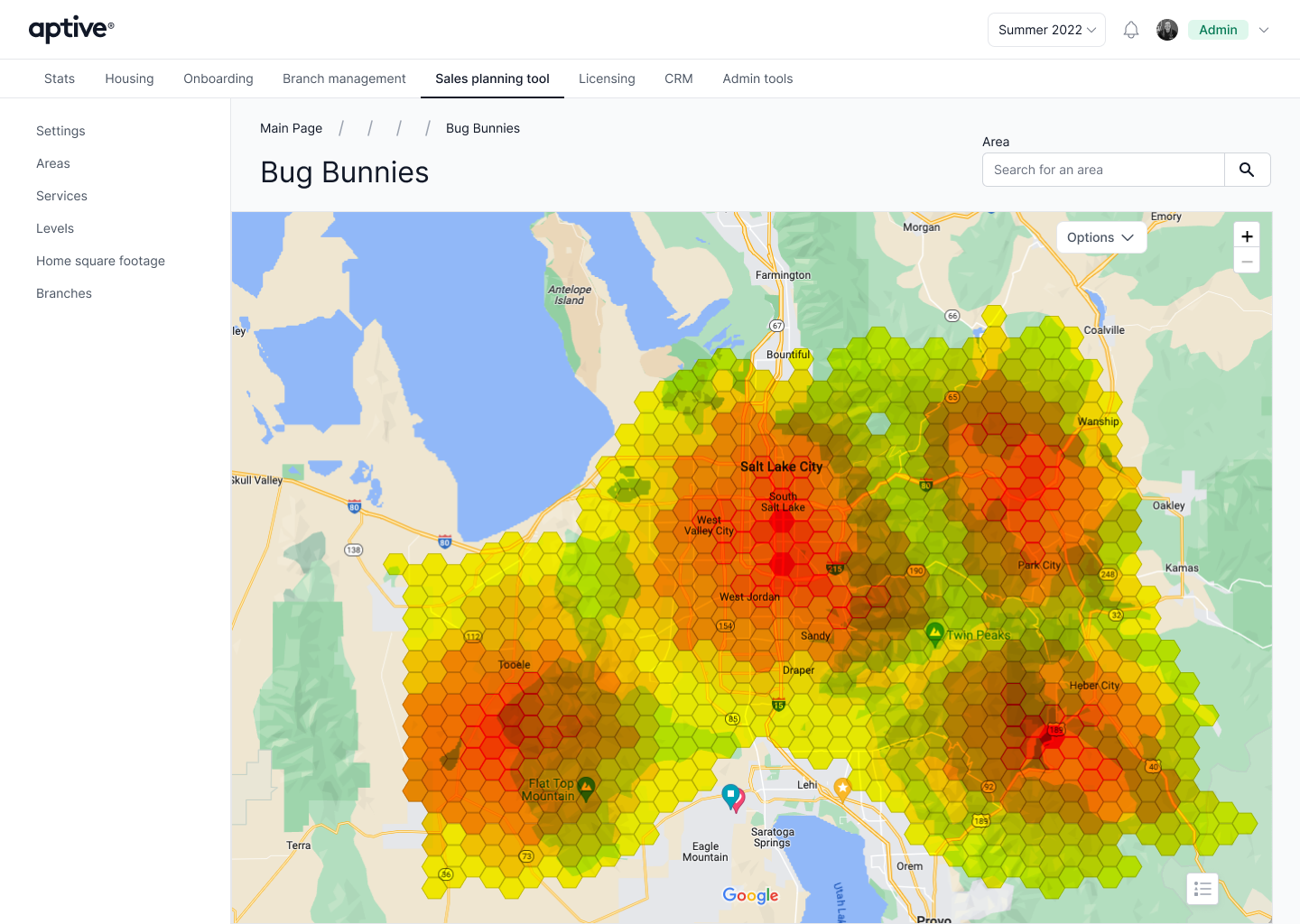Go to Areas in the sidebar
1300x924 pixels.
tap(53, 163)
